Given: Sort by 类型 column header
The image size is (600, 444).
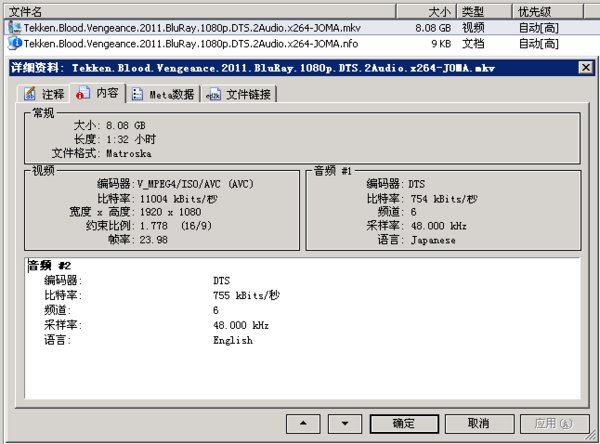Looking at the screenshot, I should point(484,11).
